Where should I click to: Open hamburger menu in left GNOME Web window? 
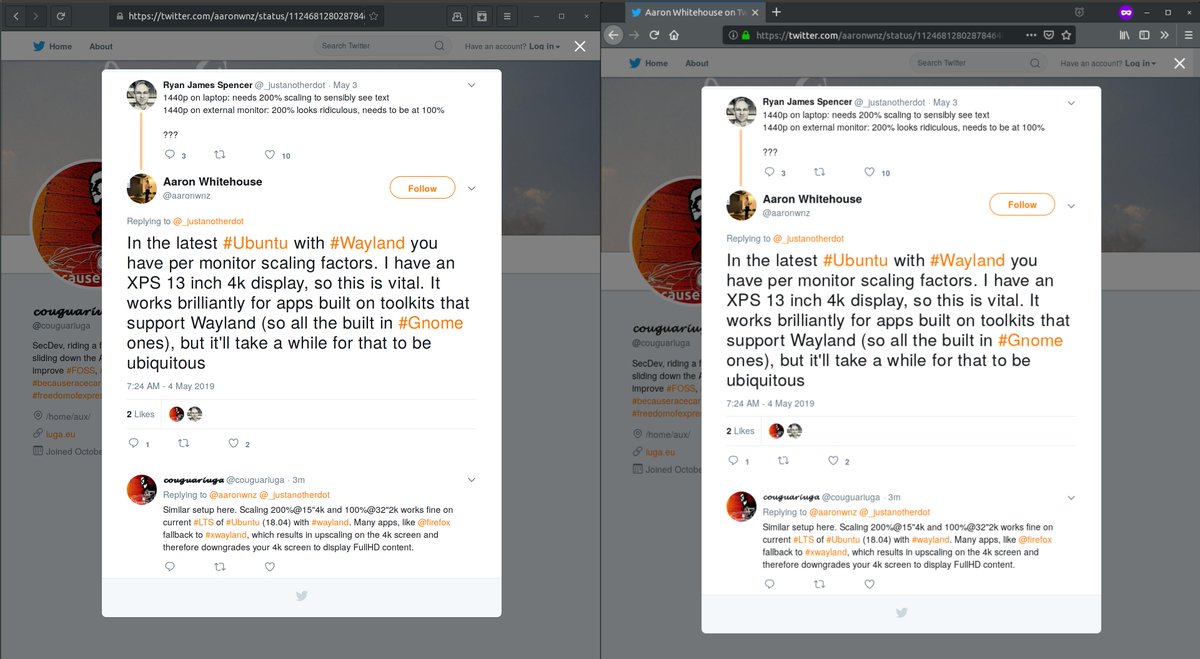click(508, 16)
